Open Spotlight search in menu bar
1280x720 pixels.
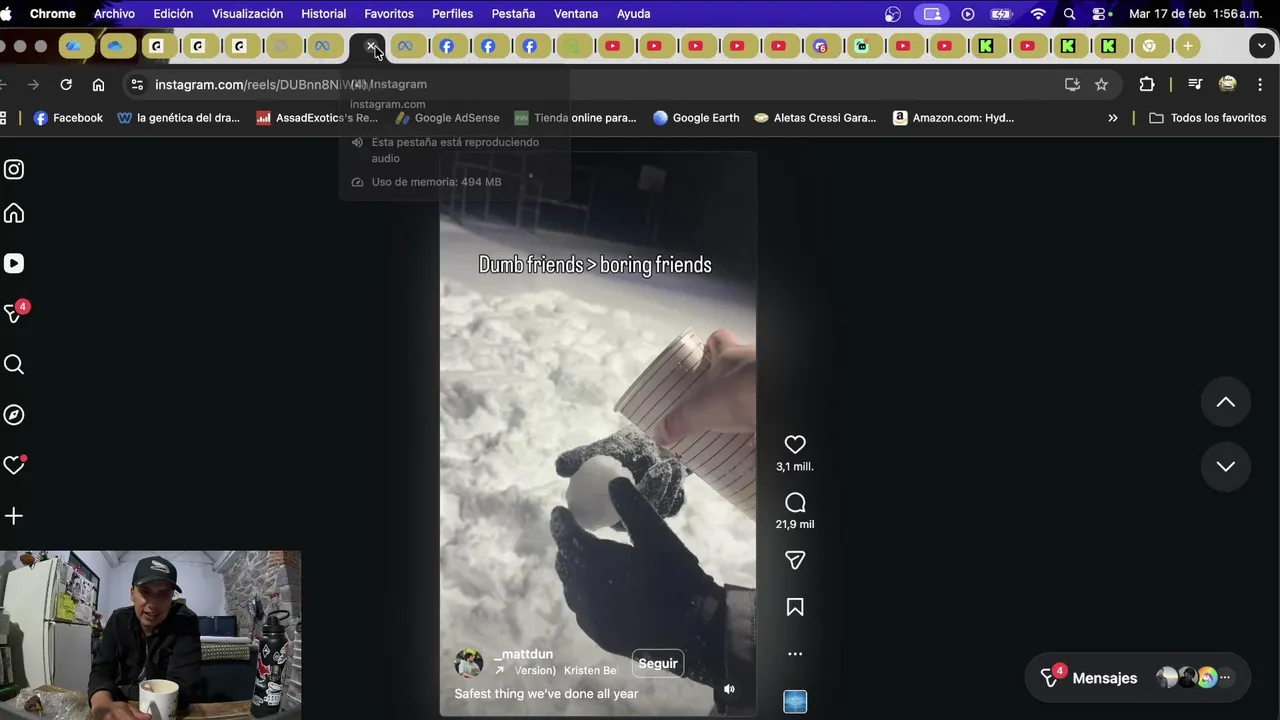(1069, 14)
